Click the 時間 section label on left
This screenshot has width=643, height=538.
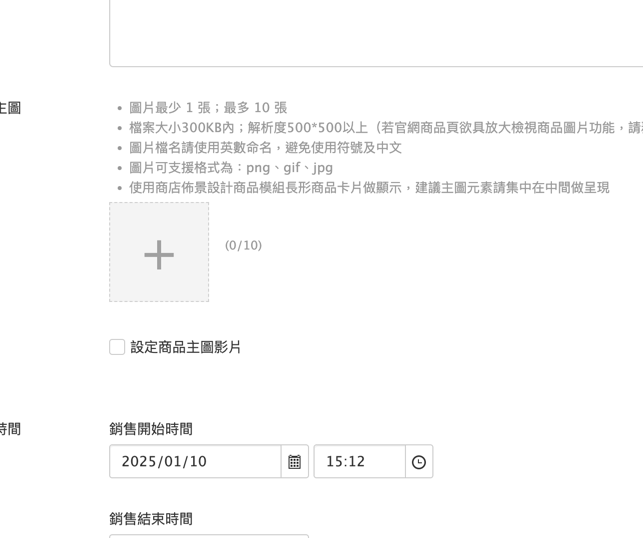(10, 429)
